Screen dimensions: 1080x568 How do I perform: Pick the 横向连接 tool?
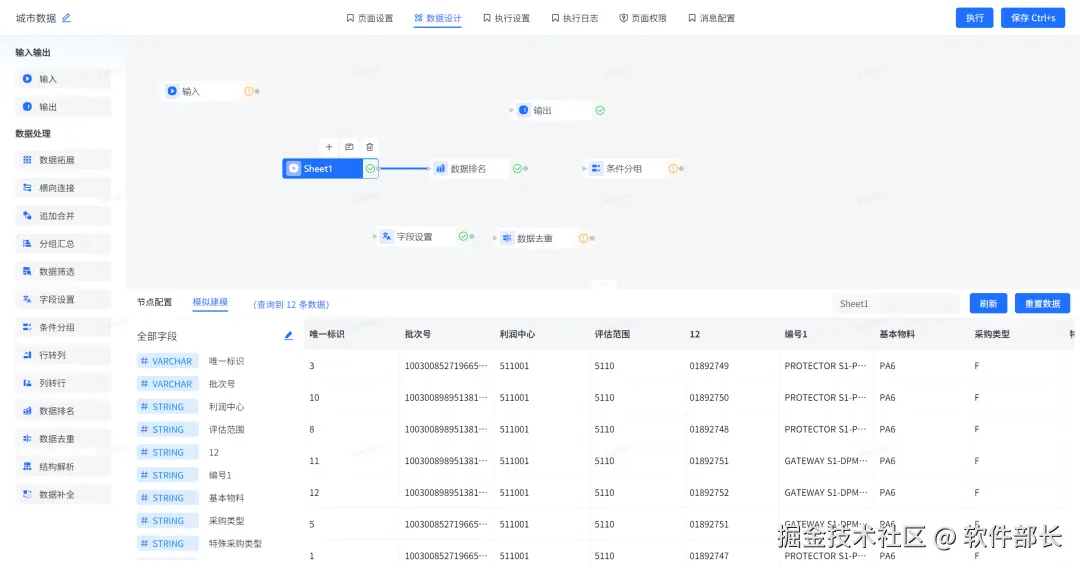63,188
